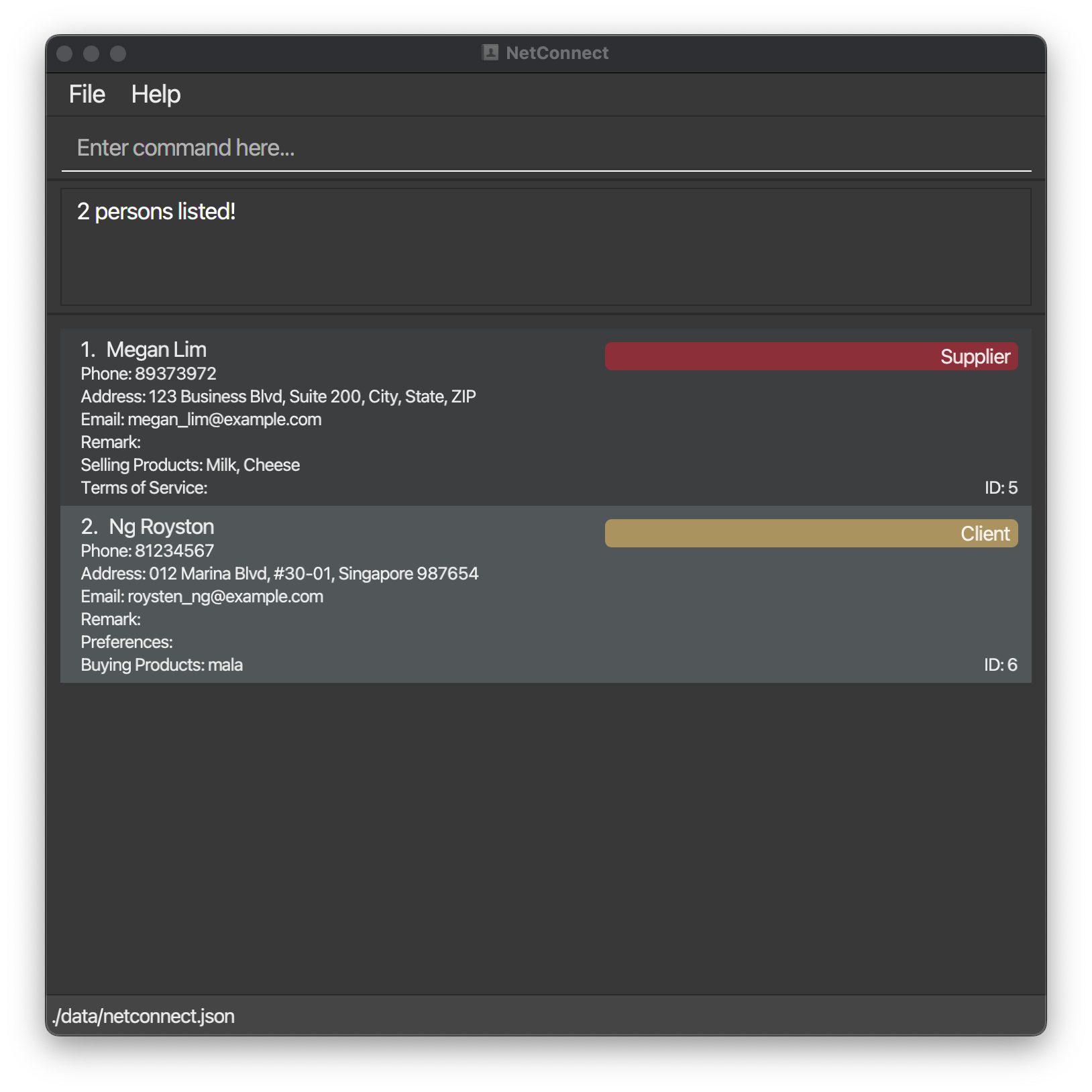Open the File menu
This screenshot has height=1092, width=1092.
87,95
